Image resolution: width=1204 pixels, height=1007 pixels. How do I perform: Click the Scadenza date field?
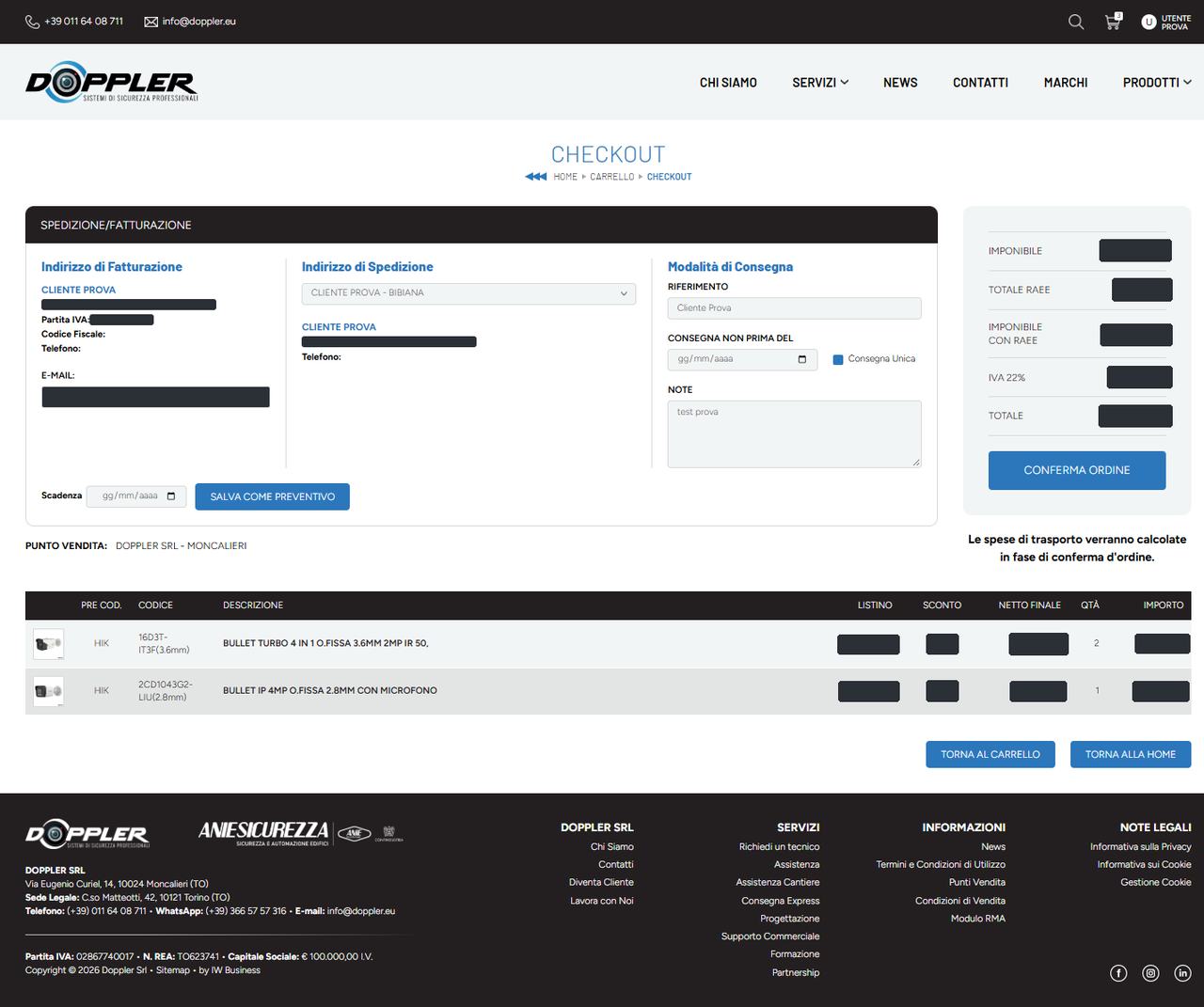tap(136, 496)
